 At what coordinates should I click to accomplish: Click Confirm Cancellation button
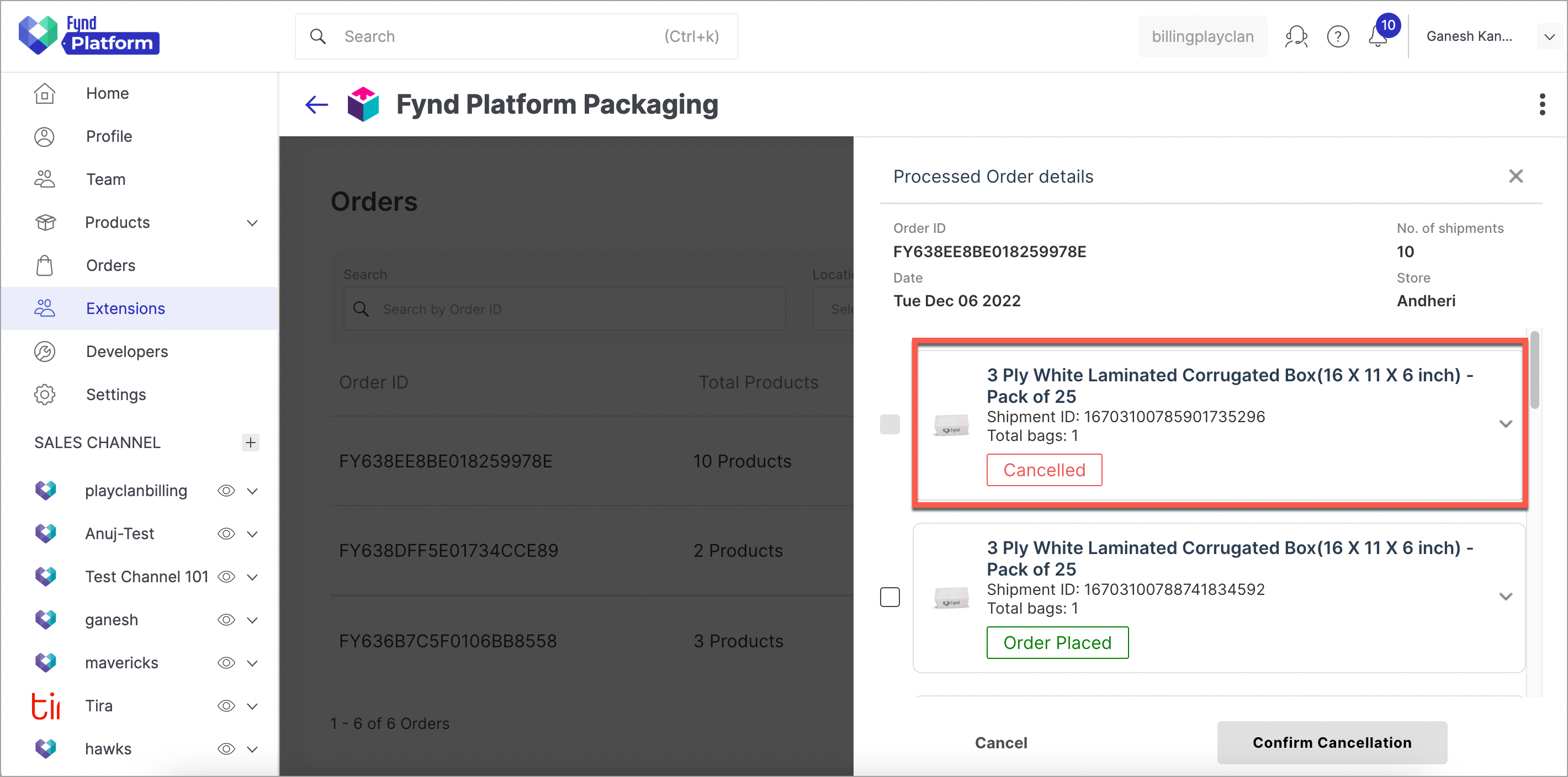coord(1332,742)
